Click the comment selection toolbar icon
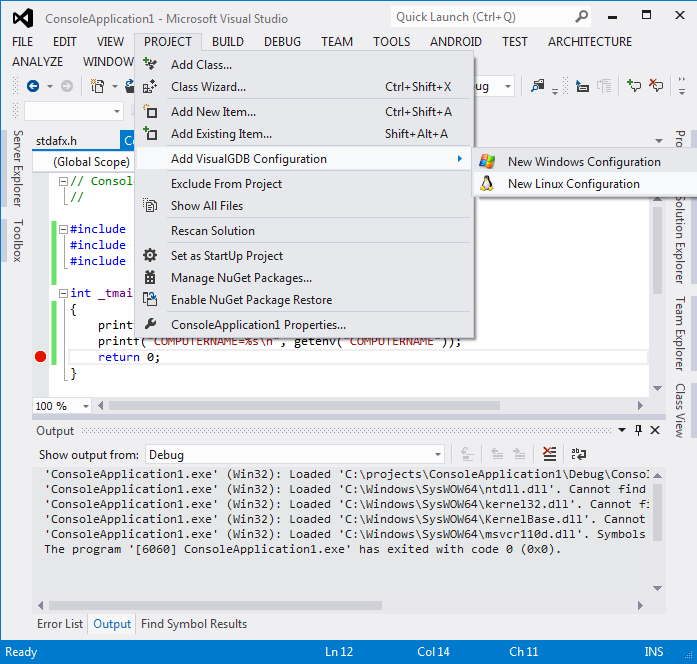The height and width of the screenshot is (664, 697). (x=633, y=85)
